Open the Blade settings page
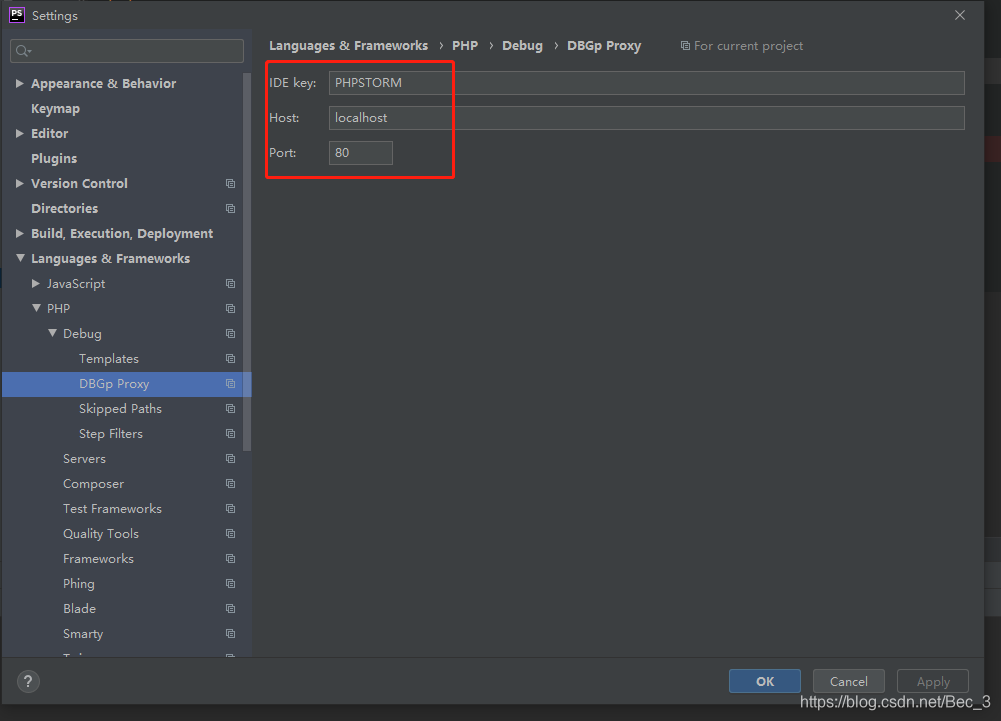Viewport: 1001px width, 721px height. click(x=79, y=609)
